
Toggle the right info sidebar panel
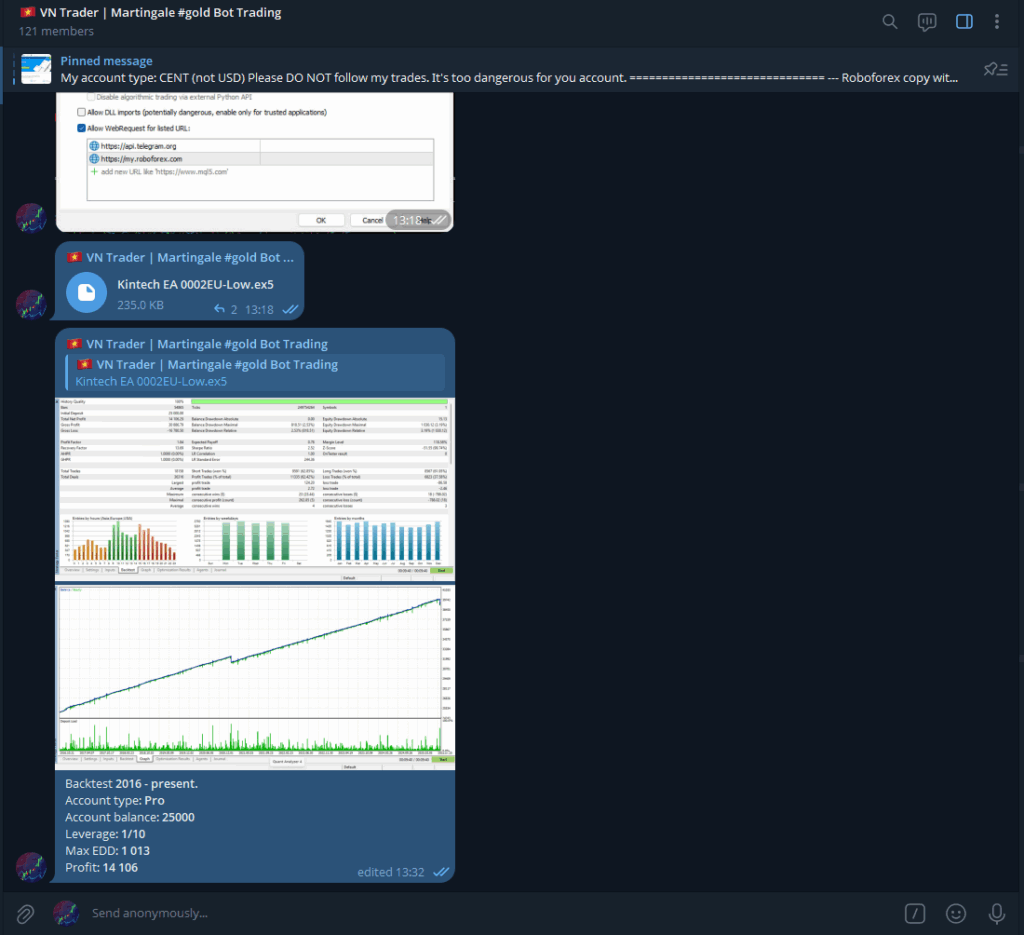point(964,21)
